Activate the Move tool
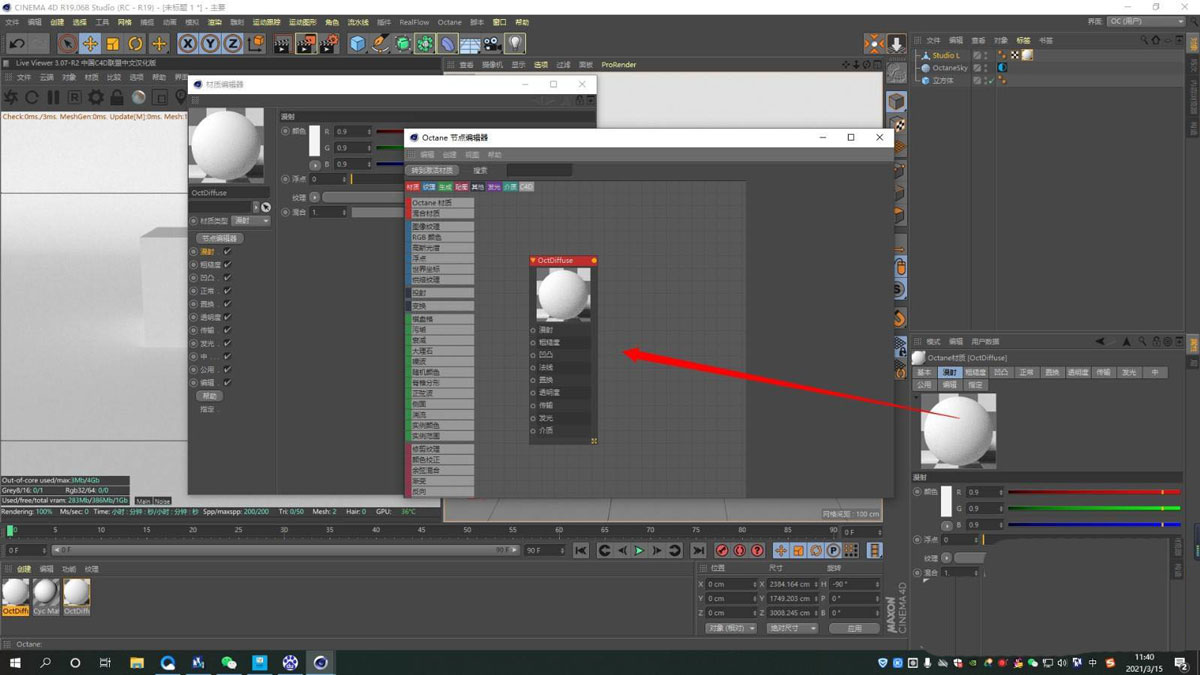This screenshot has width=1200, height=675. point(90,44)
